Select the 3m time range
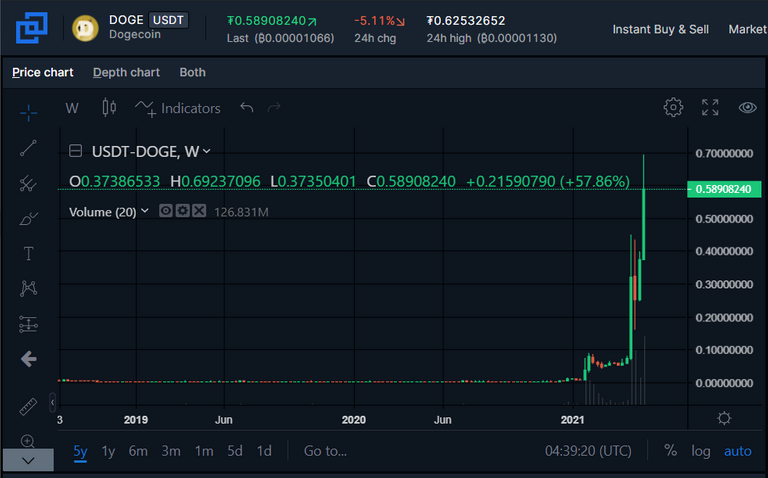The height and width of the screenshot is (478, 768). pyautogui.click(x=171, y=451)
